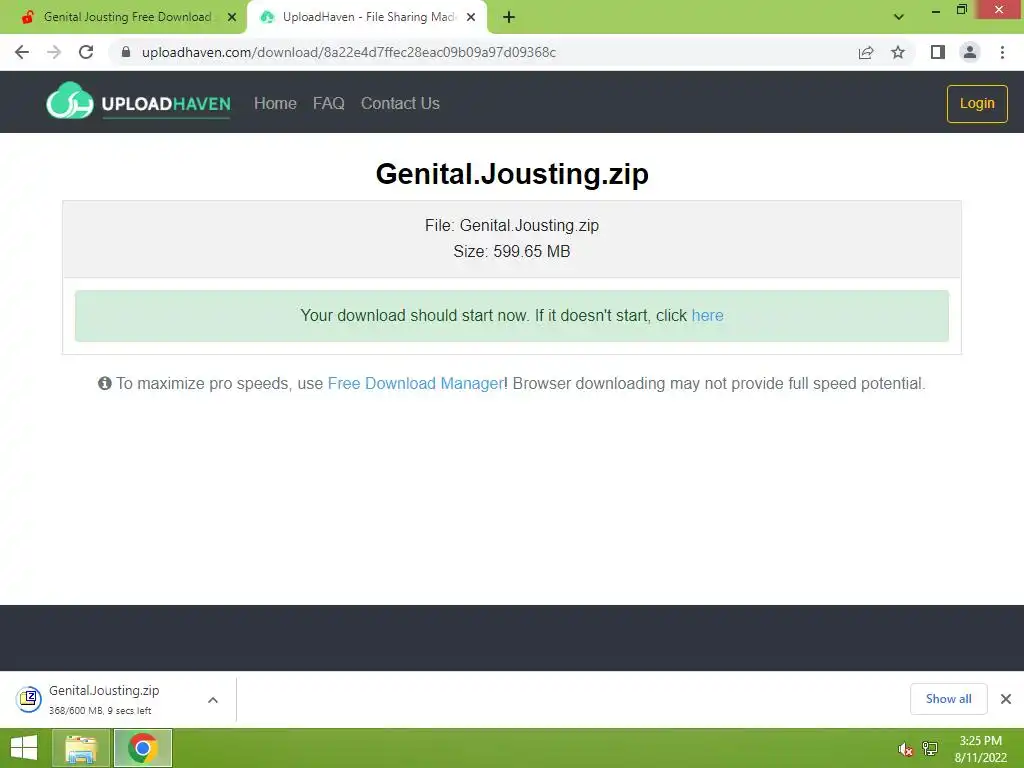
Task: Click the network tray icon
Action: click(x=930, y=749)
